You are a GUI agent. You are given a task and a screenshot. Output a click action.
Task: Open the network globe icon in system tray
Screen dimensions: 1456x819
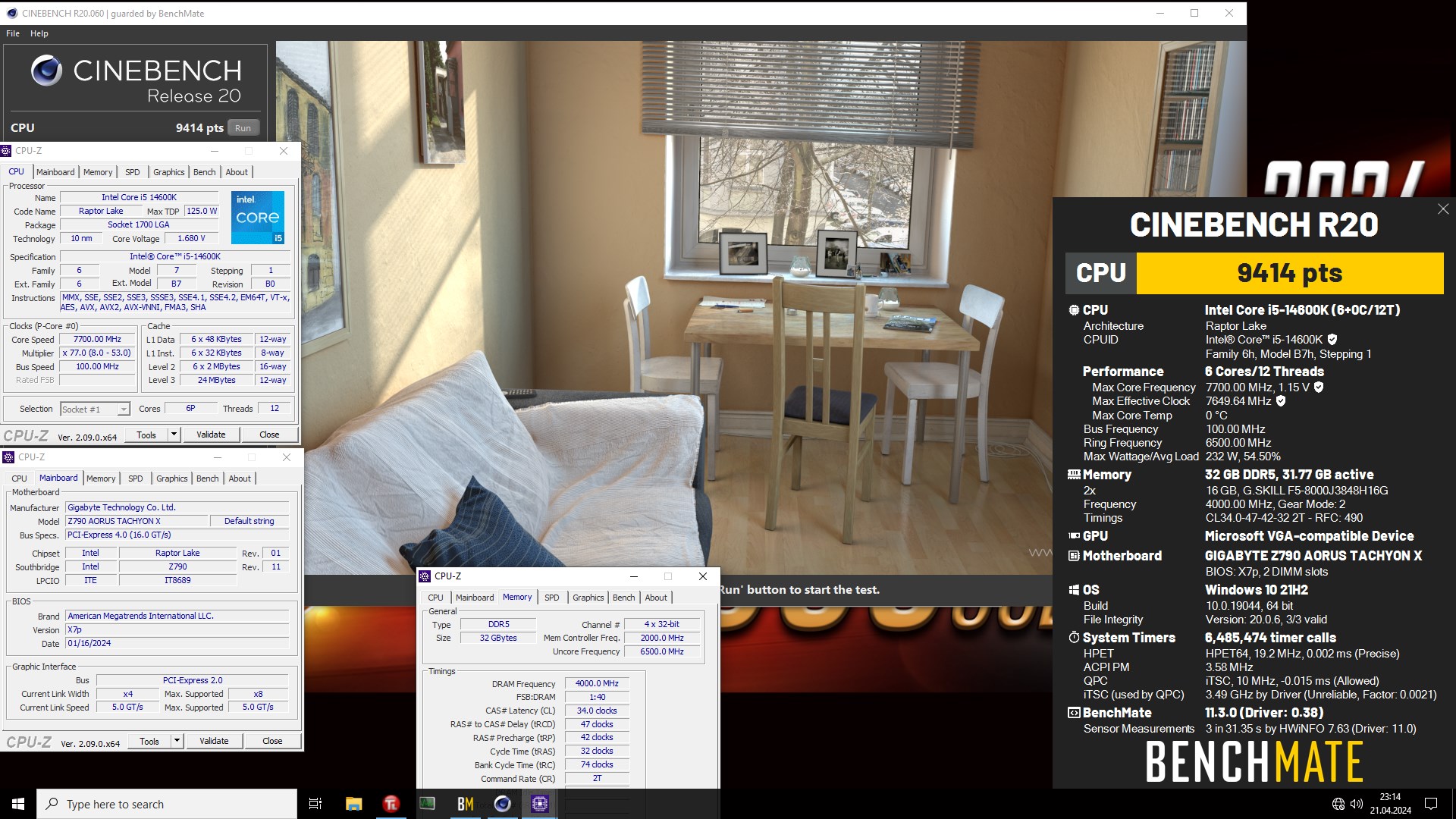click(x=1338, y=804)
